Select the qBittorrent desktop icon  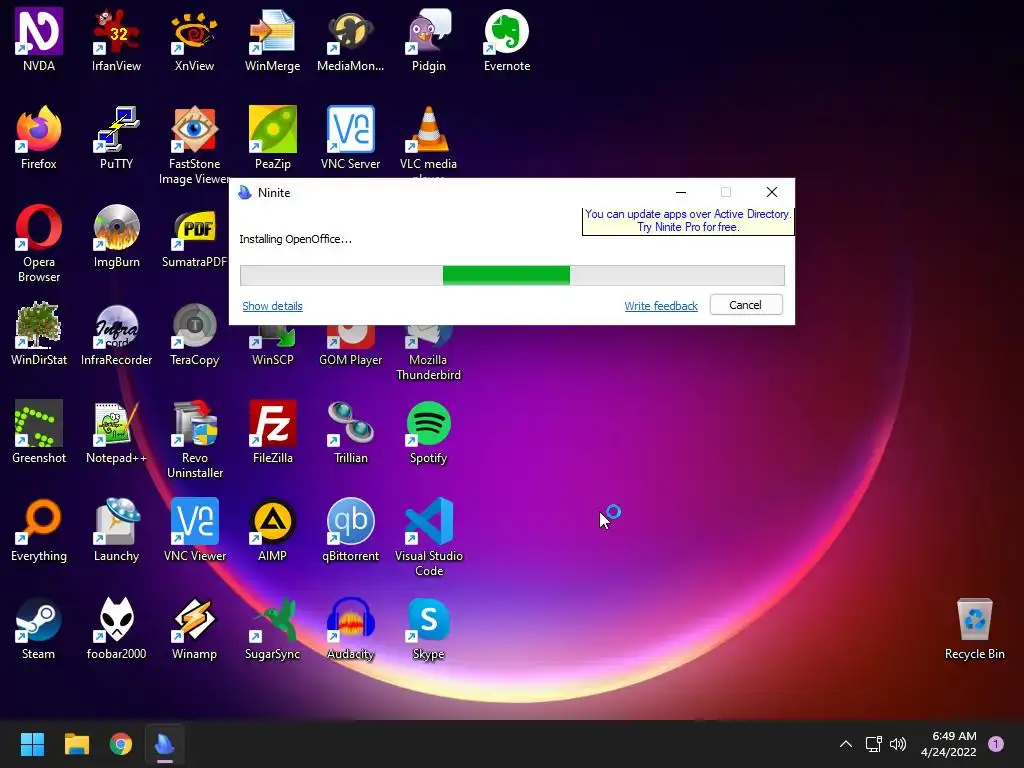point(350,521)
